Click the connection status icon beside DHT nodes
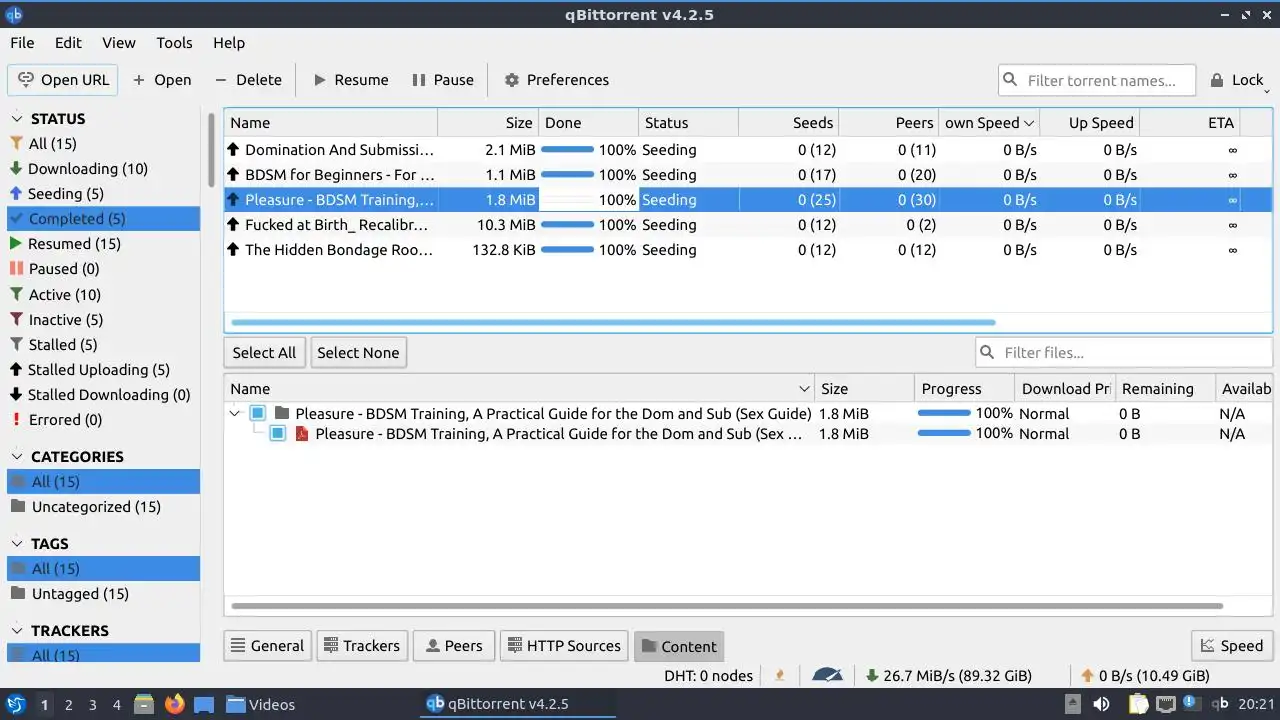 click(780, 676)
